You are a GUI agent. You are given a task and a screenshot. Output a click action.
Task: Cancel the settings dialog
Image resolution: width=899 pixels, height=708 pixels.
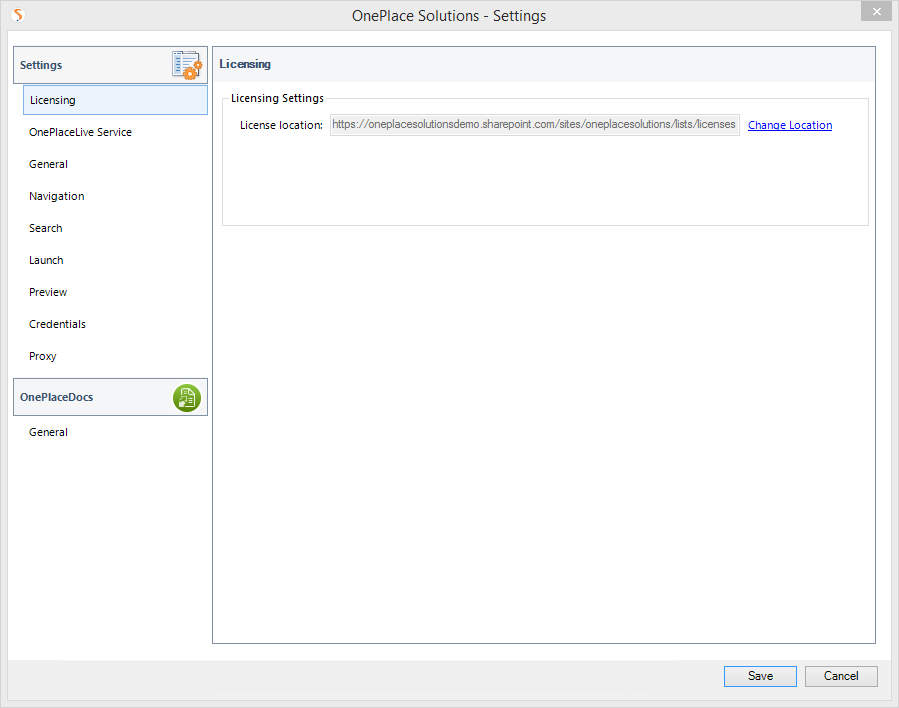click(x=841, y=676)
